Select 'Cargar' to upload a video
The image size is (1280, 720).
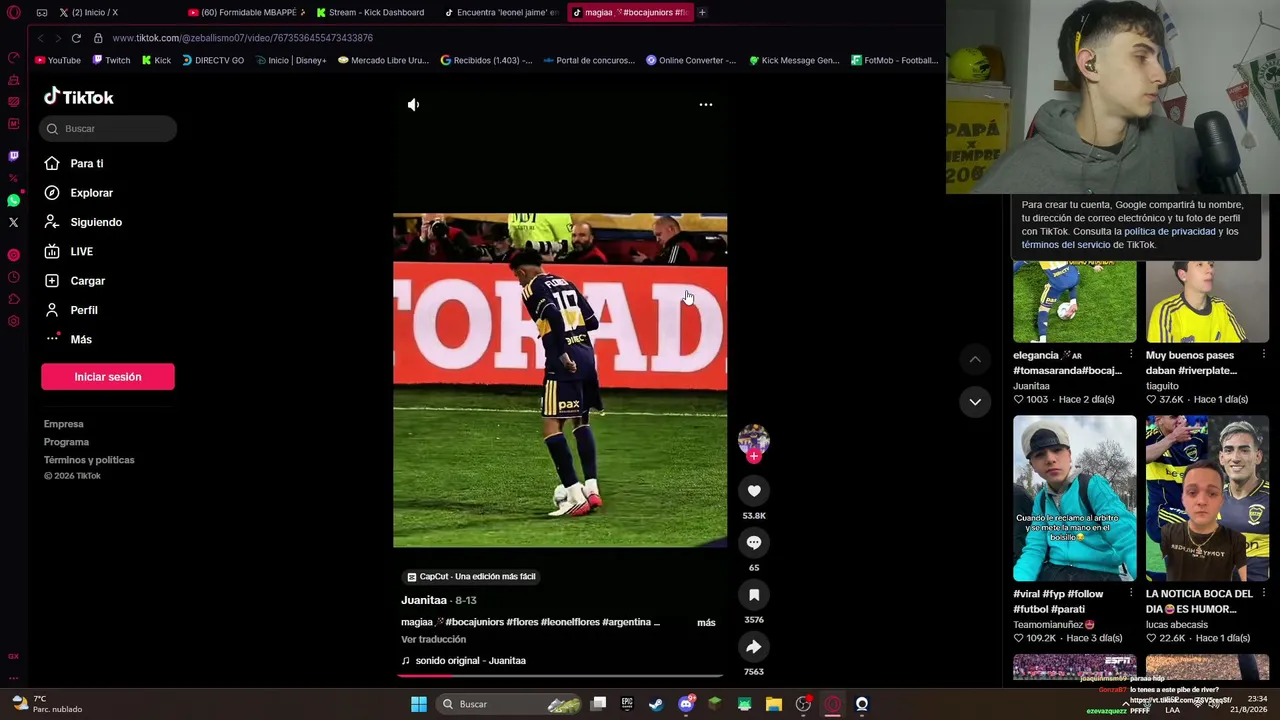[x=75, y=281]
